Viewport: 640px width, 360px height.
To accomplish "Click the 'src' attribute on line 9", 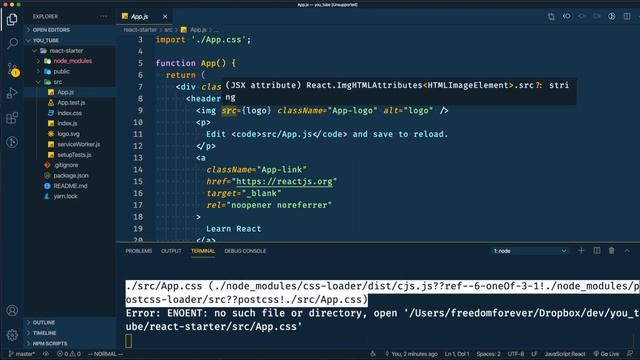I will point(229,111).
